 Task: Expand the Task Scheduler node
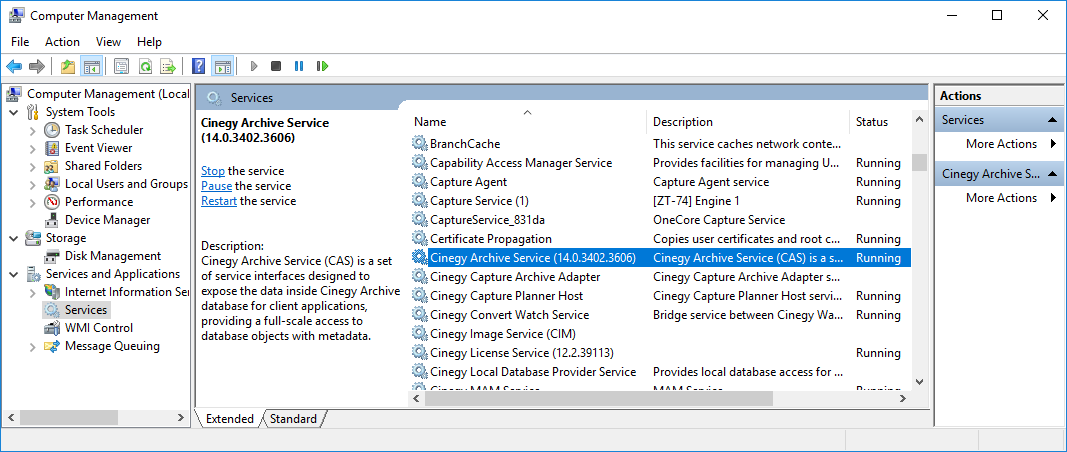tap(33, 130)
